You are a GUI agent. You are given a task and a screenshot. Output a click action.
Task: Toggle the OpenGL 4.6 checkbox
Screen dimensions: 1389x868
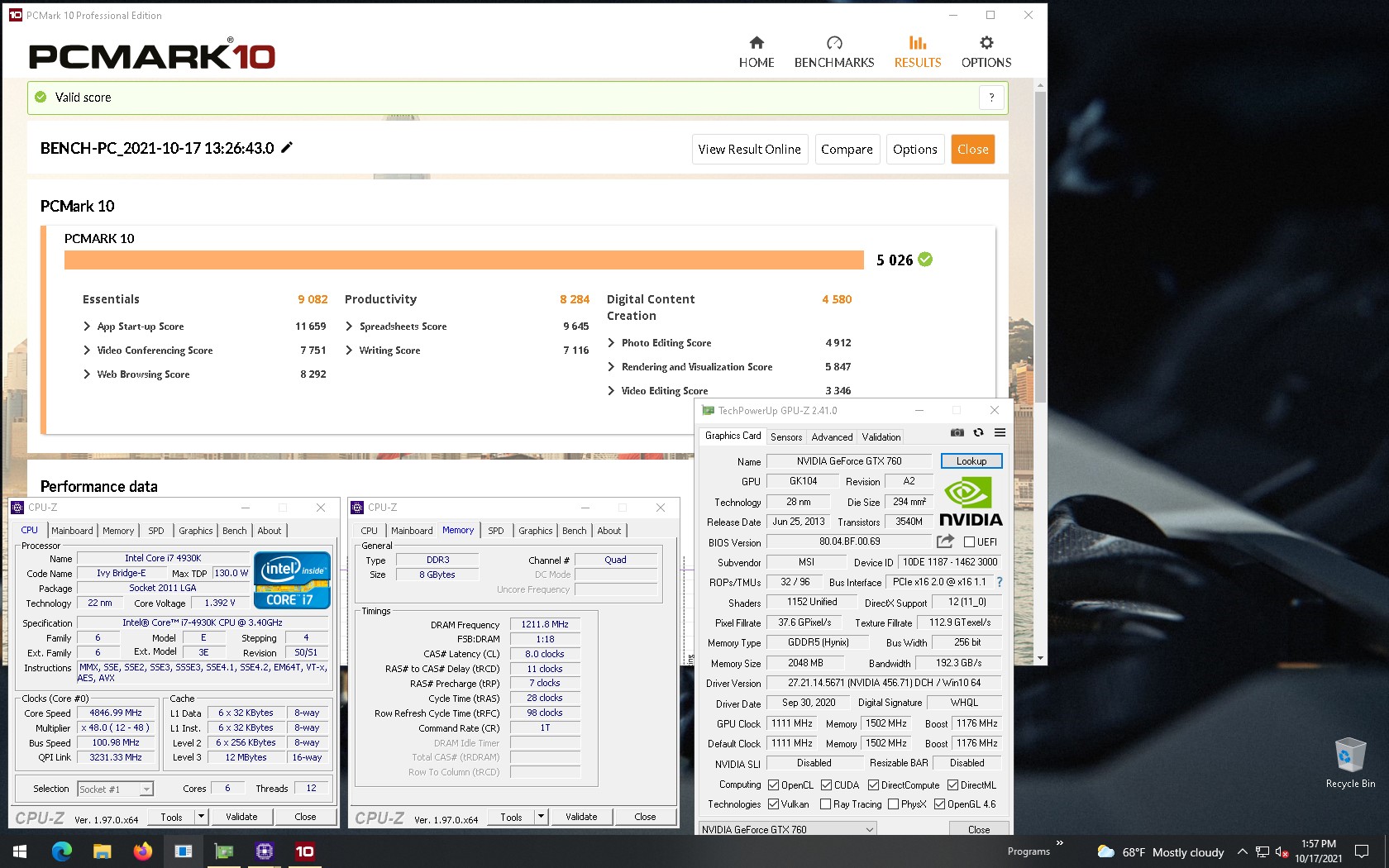click(939, 804)
